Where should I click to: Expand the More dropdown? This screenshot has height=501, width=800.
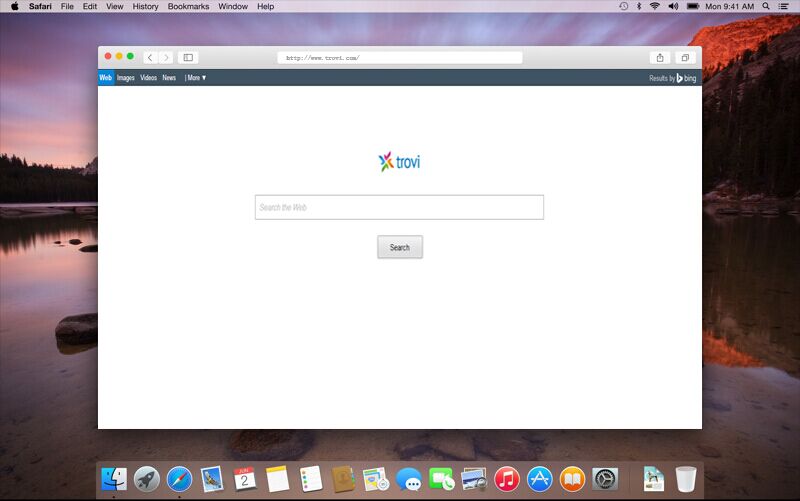click(x=196, y=78)
